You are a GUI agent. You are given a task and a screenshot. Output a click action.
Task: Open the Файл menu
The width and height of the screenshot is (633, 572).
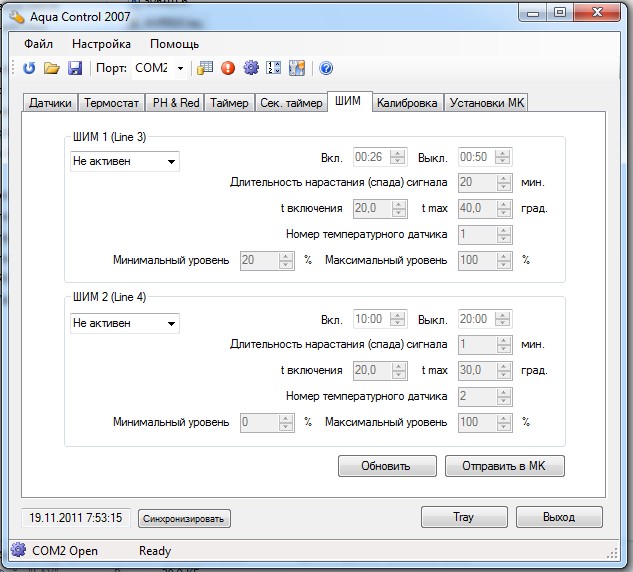(x=38, y=44)
